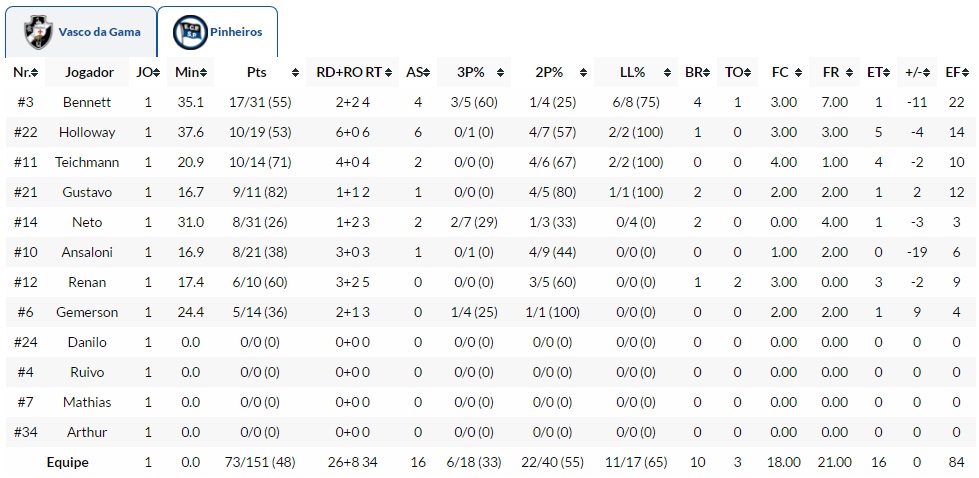Sort by +/- column sort icon

click(x=927, y=73)
